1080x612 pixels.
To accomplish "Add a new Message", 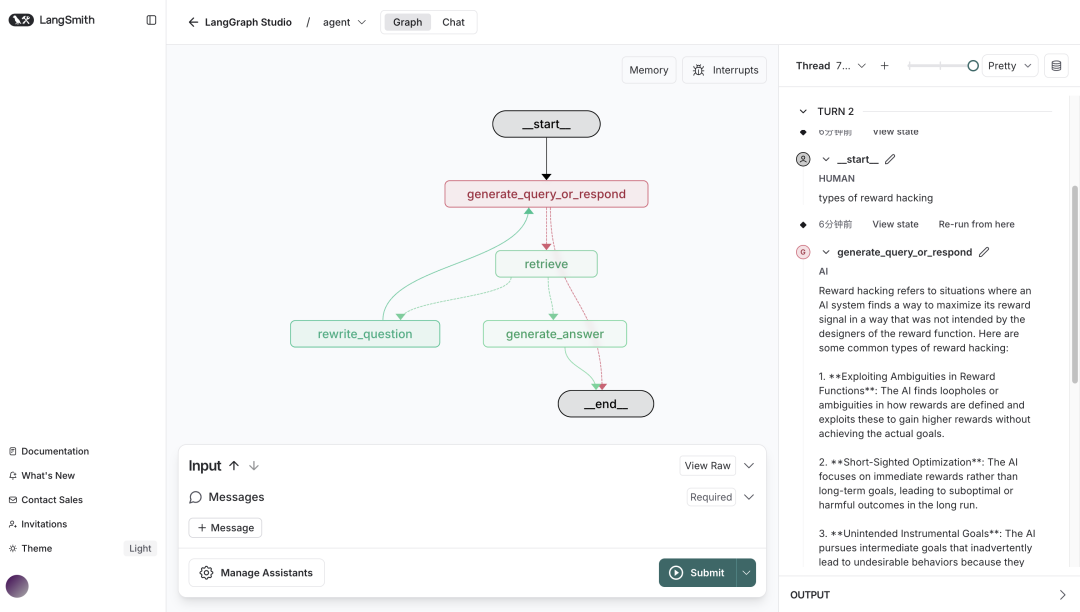I will [225, 528].
